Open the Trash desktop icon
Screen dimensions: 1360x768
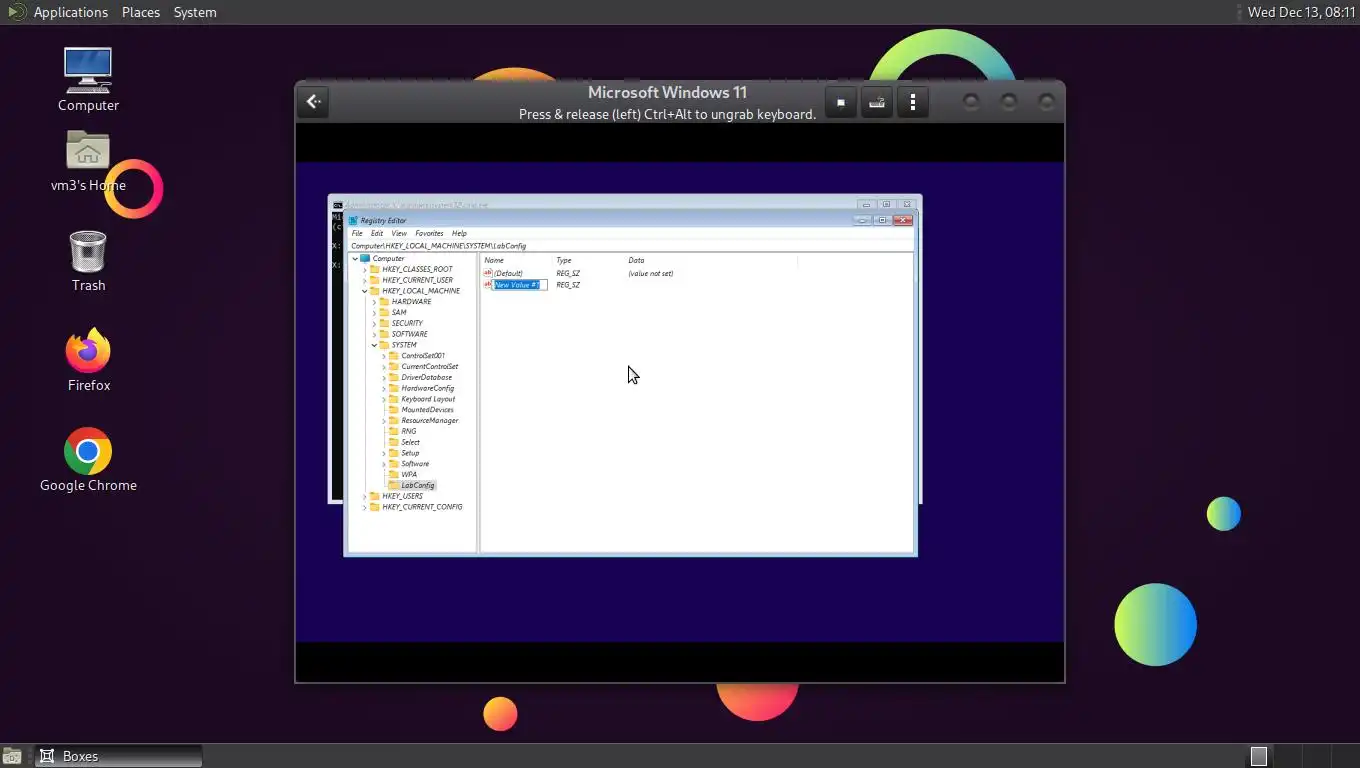point(88,251)
